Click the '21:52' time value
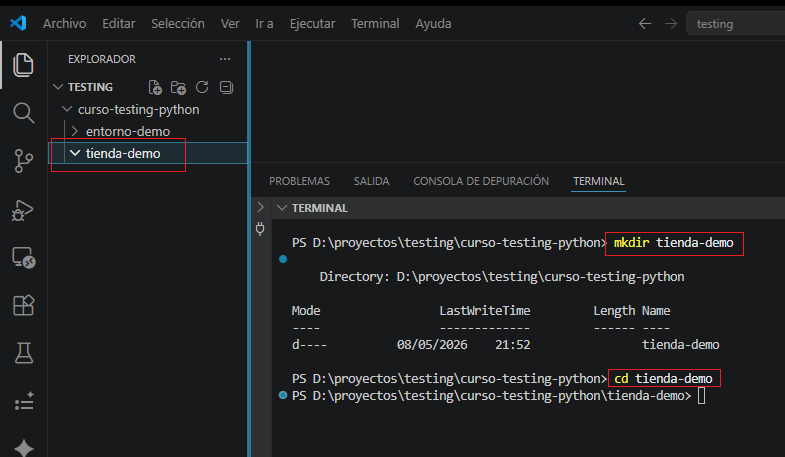785x457 pixels. point(513,344)
